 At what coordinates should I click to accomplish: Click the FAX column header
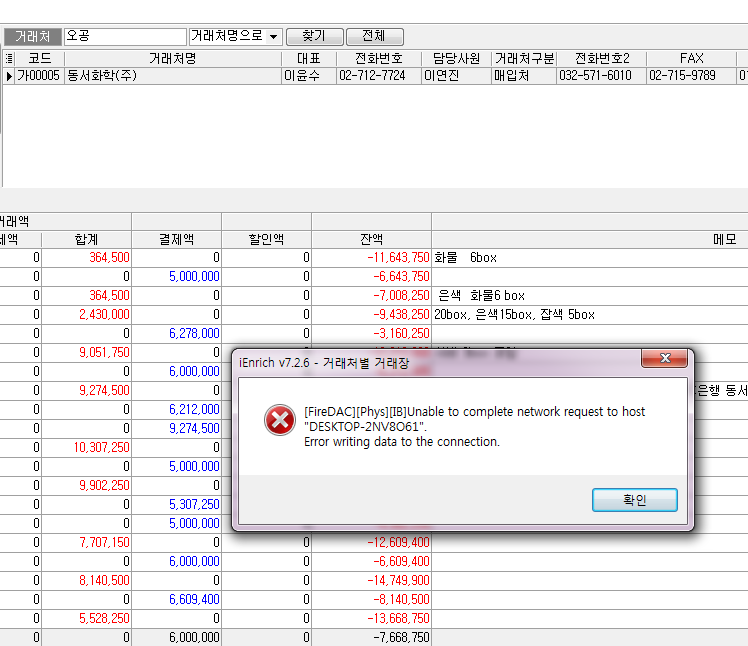click(x=691, y=59)
